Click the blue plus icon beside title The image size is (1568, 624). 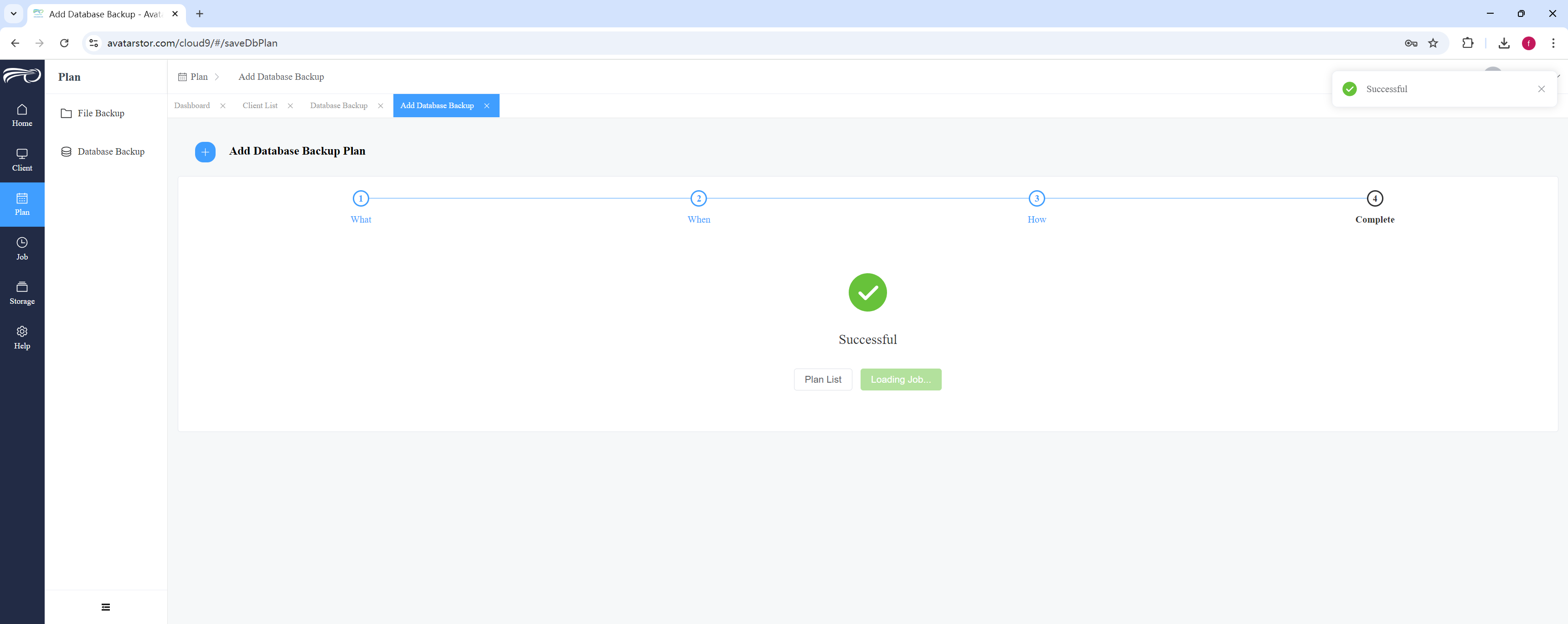coord(205,152)
